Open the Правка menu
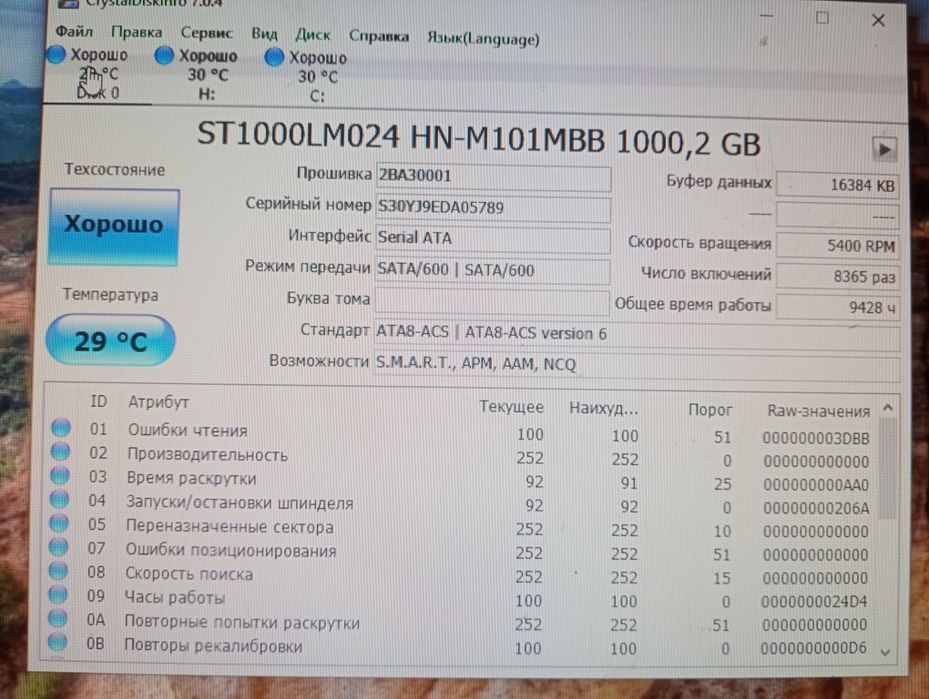929x699 pixels. point(136,32)
